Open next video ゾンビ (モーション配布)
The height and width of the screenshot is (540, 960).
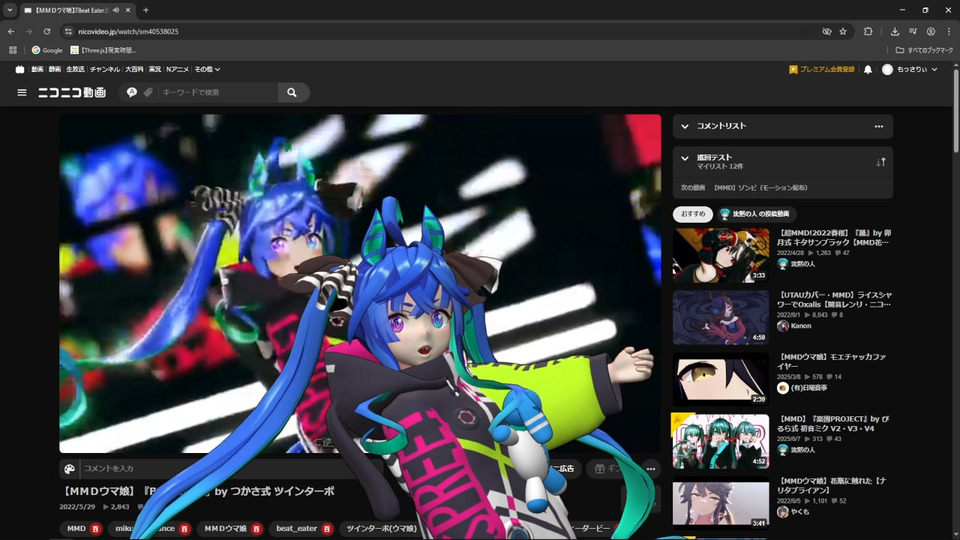[760, 188]
